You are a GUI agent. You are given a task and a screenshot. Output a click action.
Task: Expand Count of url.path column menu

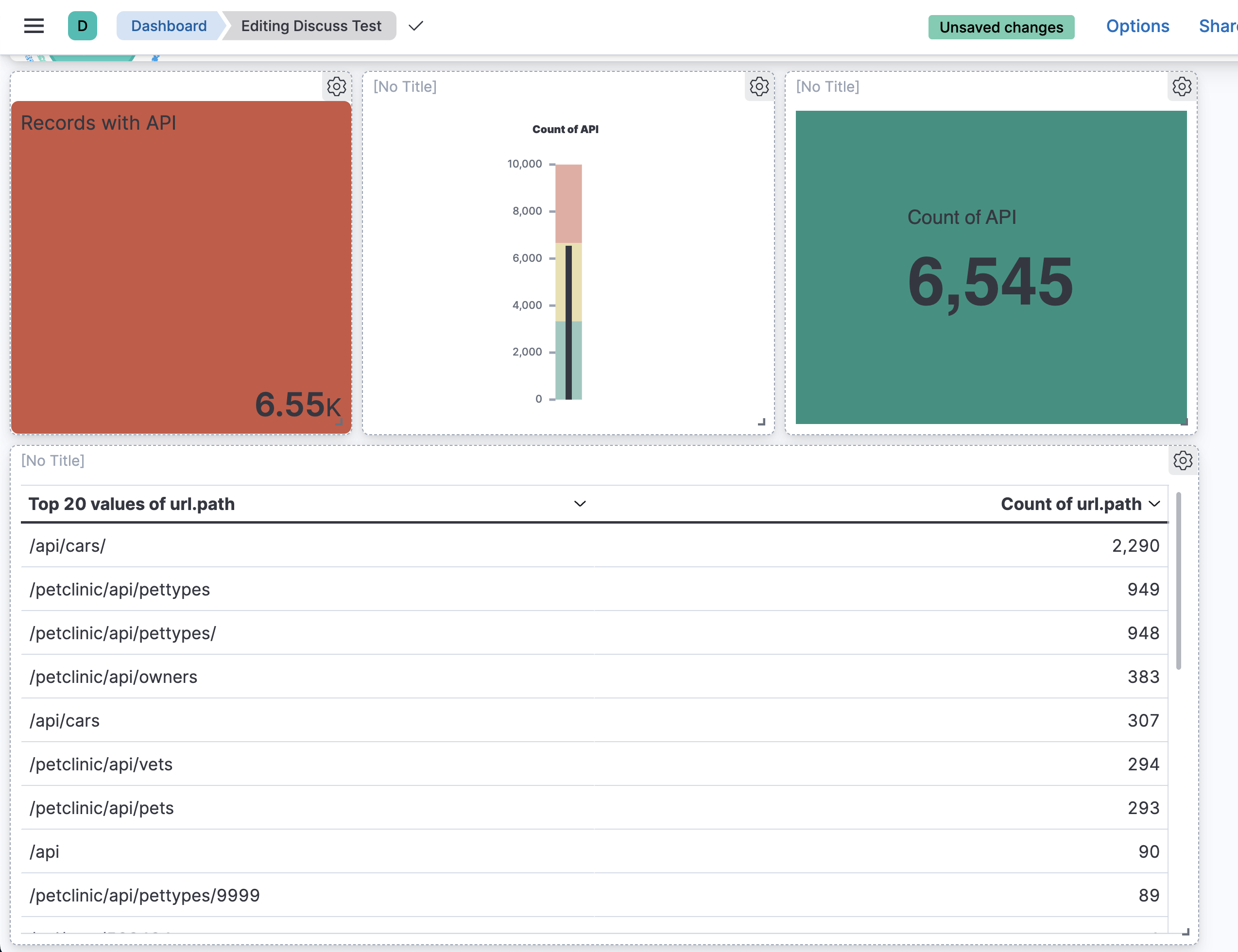point(1154,504)
